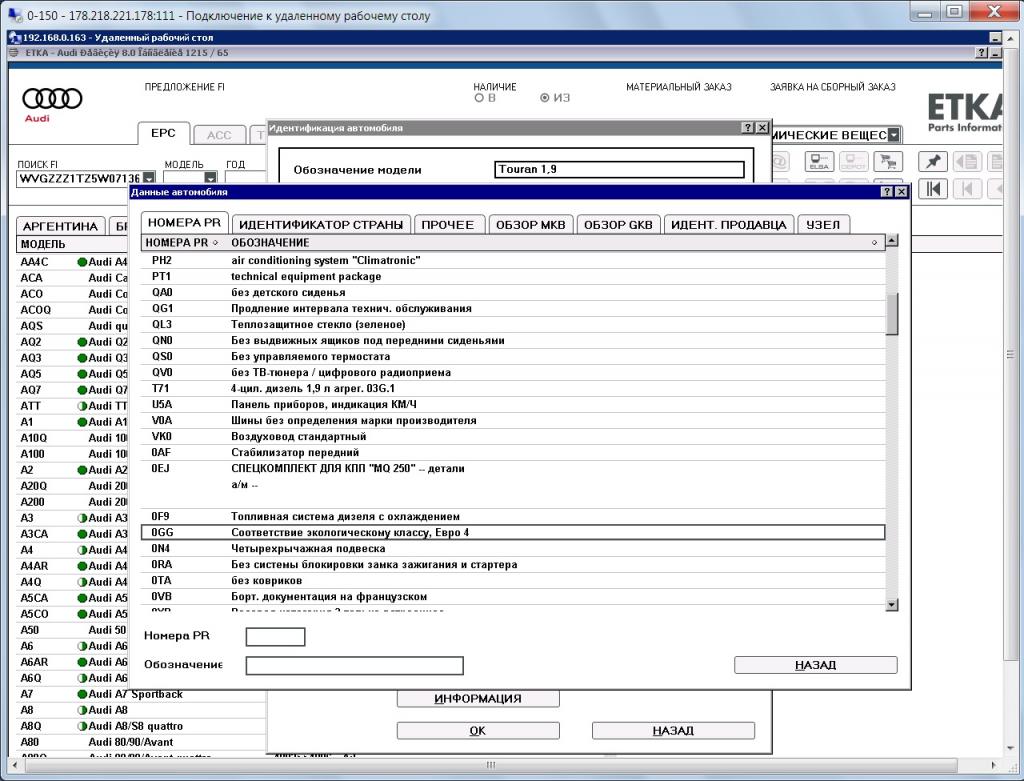1024x781 pixels.
Task: Click the horizontal scrollbar left arrow at bottom
Action: [16, 765]
